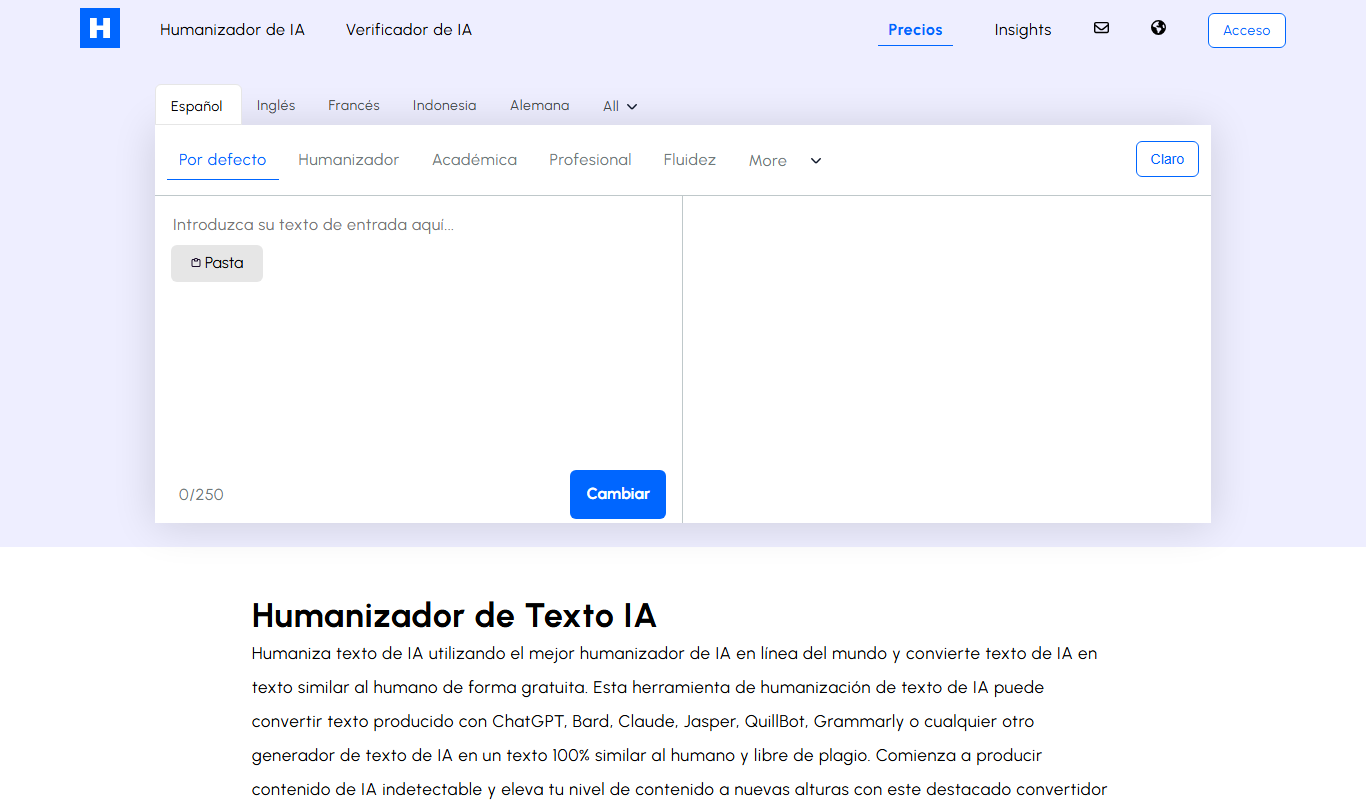Click the Pasta paste button

pos(217,263)
